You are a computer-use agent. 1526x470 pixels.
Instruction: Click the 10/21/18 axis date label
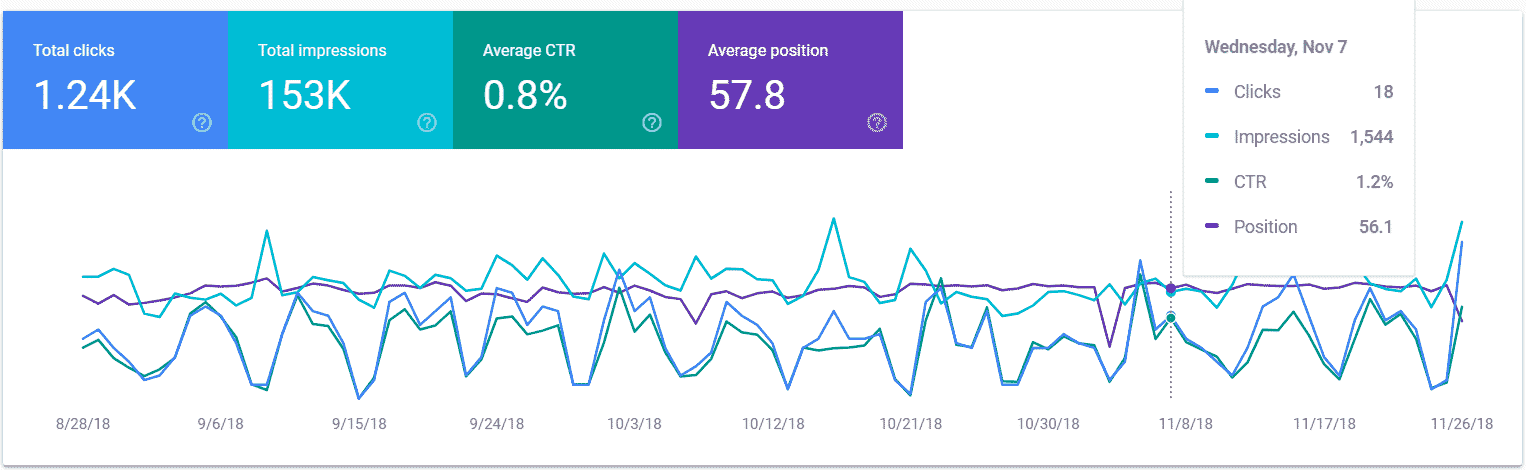point(910,424)
